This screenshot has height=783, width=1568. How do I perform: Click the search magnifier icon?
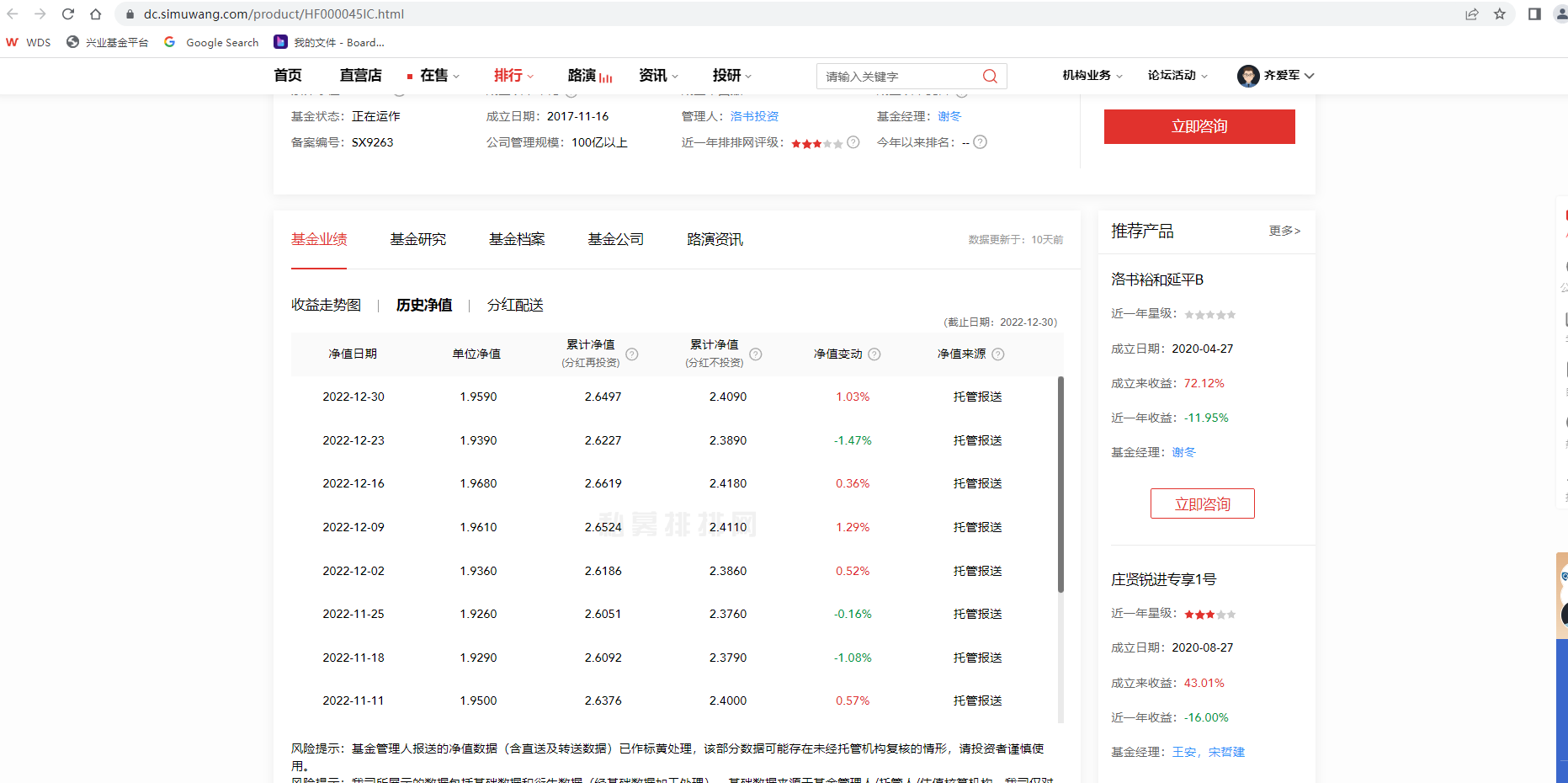tap(990, 77)
